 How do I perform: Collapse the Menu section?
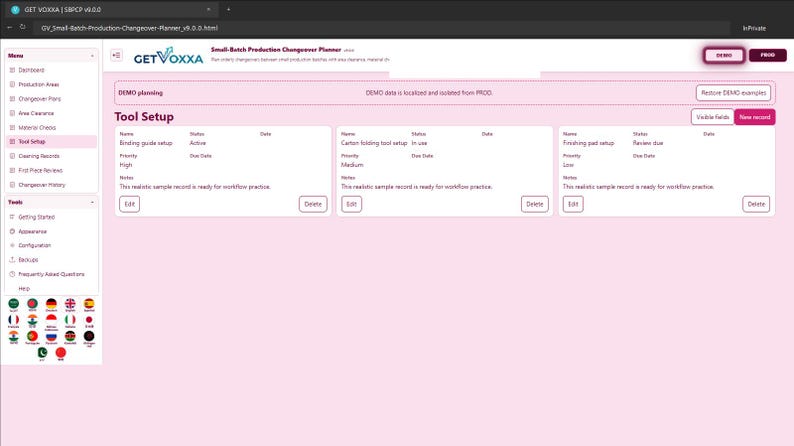coord(92,56)
